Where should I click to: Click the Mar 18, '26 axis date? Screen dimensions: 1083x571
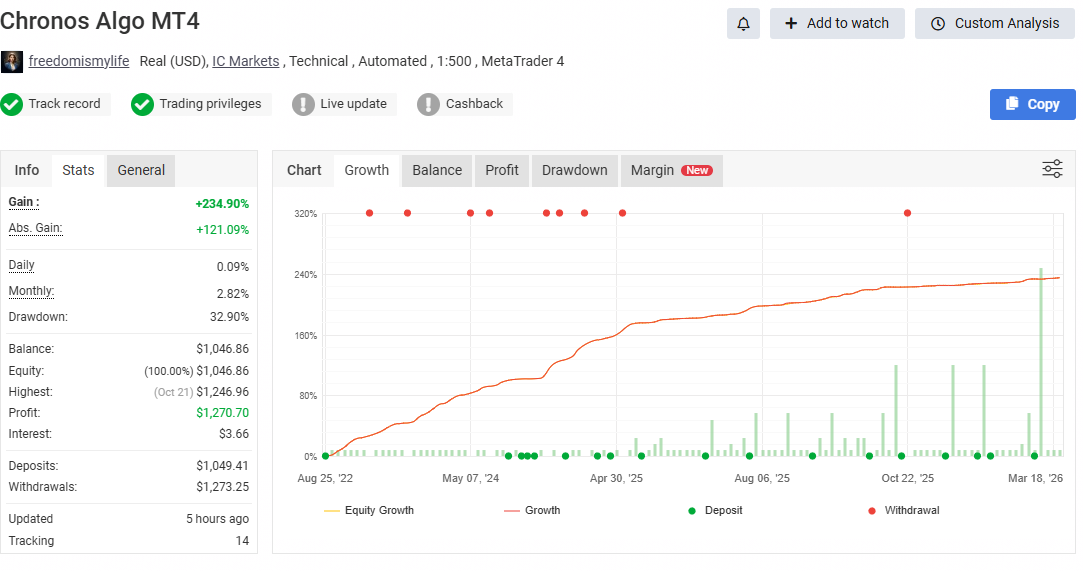click(1035, 478)
